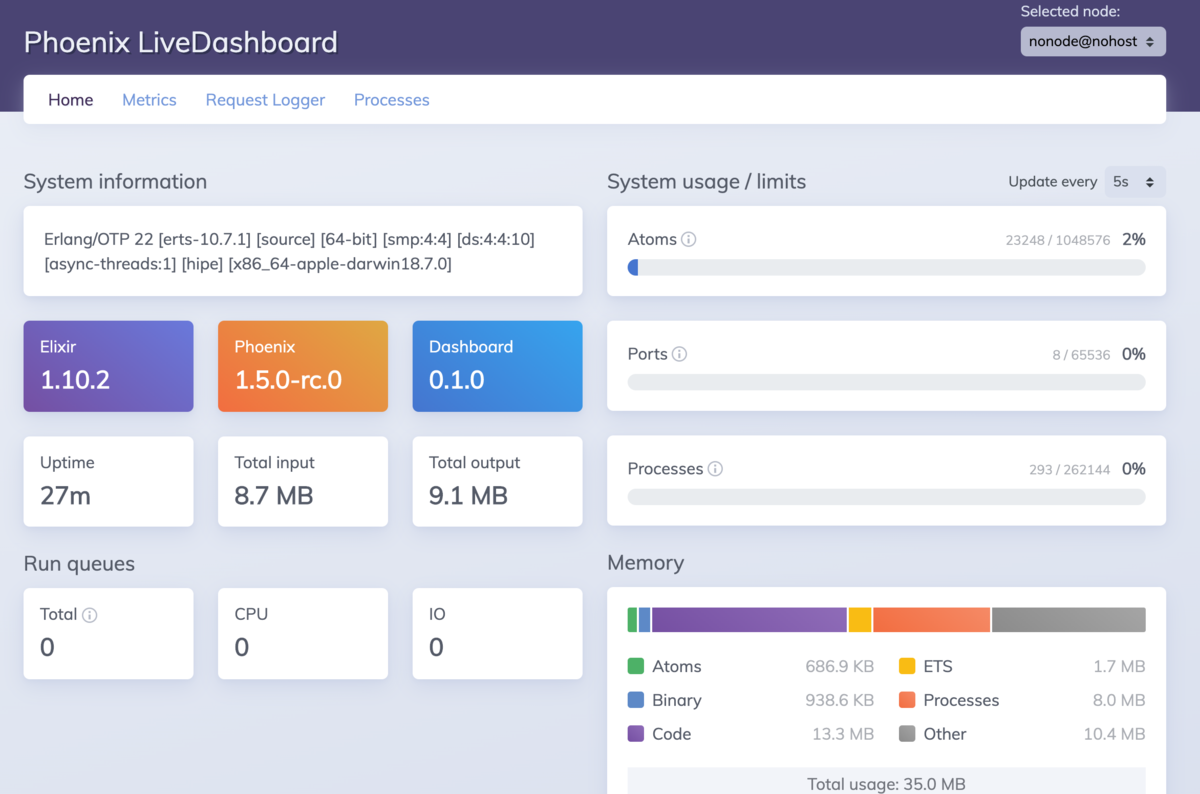Switch to the Metrics tab
This screenshot has height=794, width=1200.
point(149,100)
